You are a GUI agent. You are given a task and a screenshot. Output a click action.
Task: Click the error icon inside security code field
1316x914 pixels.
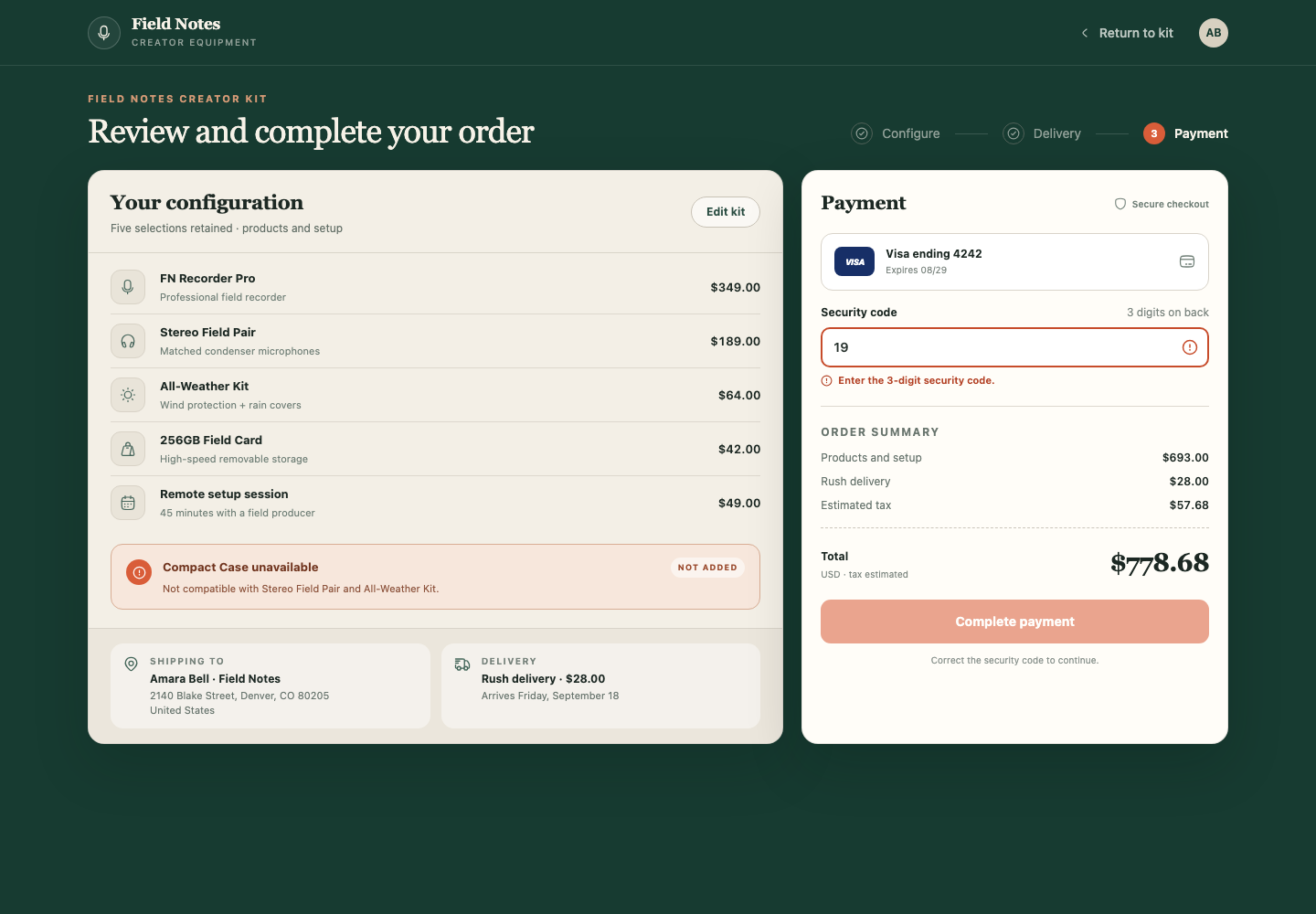(1190, 347)
